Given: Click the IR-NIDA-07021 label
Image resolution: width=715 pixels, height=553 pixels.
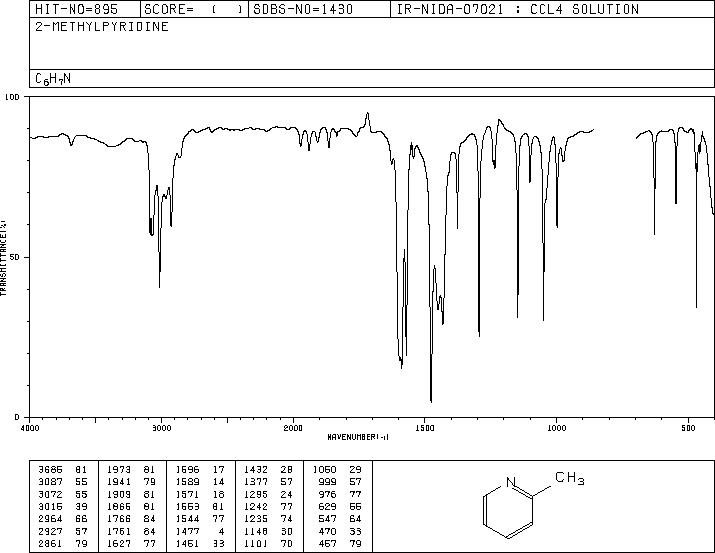Looking at the screenshot, I should click(x=450, y=9).
